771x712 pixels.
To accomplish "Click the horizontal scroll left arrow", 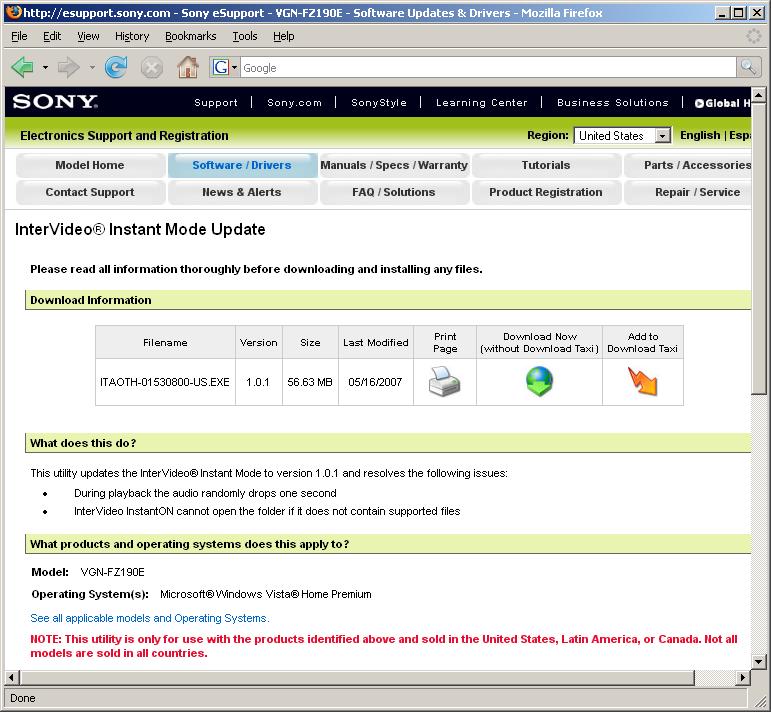I will pyautogui.click(x=12, y=678).
